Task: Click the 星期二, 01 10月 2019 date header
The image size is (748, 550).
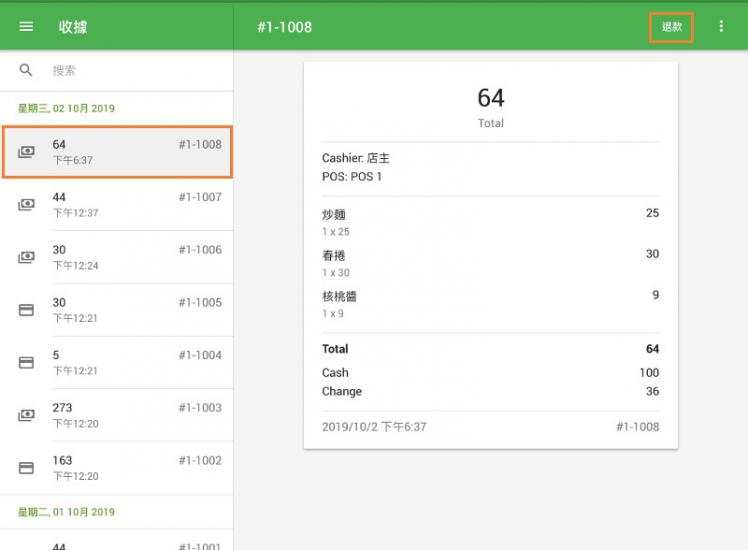Action: click(x=66, y=512)
